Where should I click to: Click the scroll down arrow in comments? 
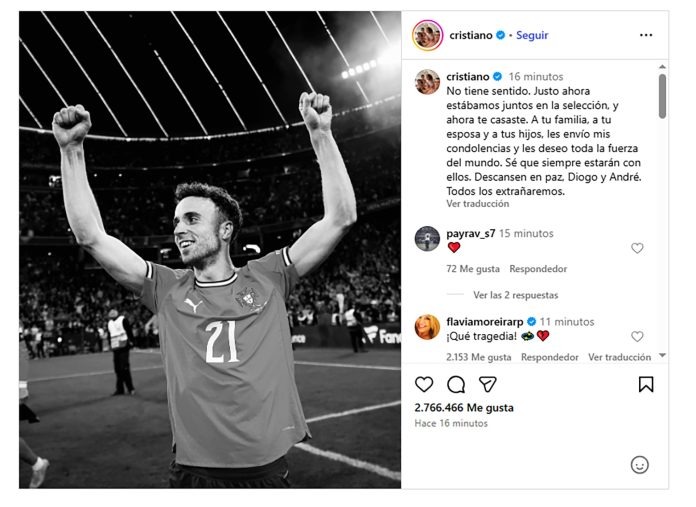coord(662,355)
